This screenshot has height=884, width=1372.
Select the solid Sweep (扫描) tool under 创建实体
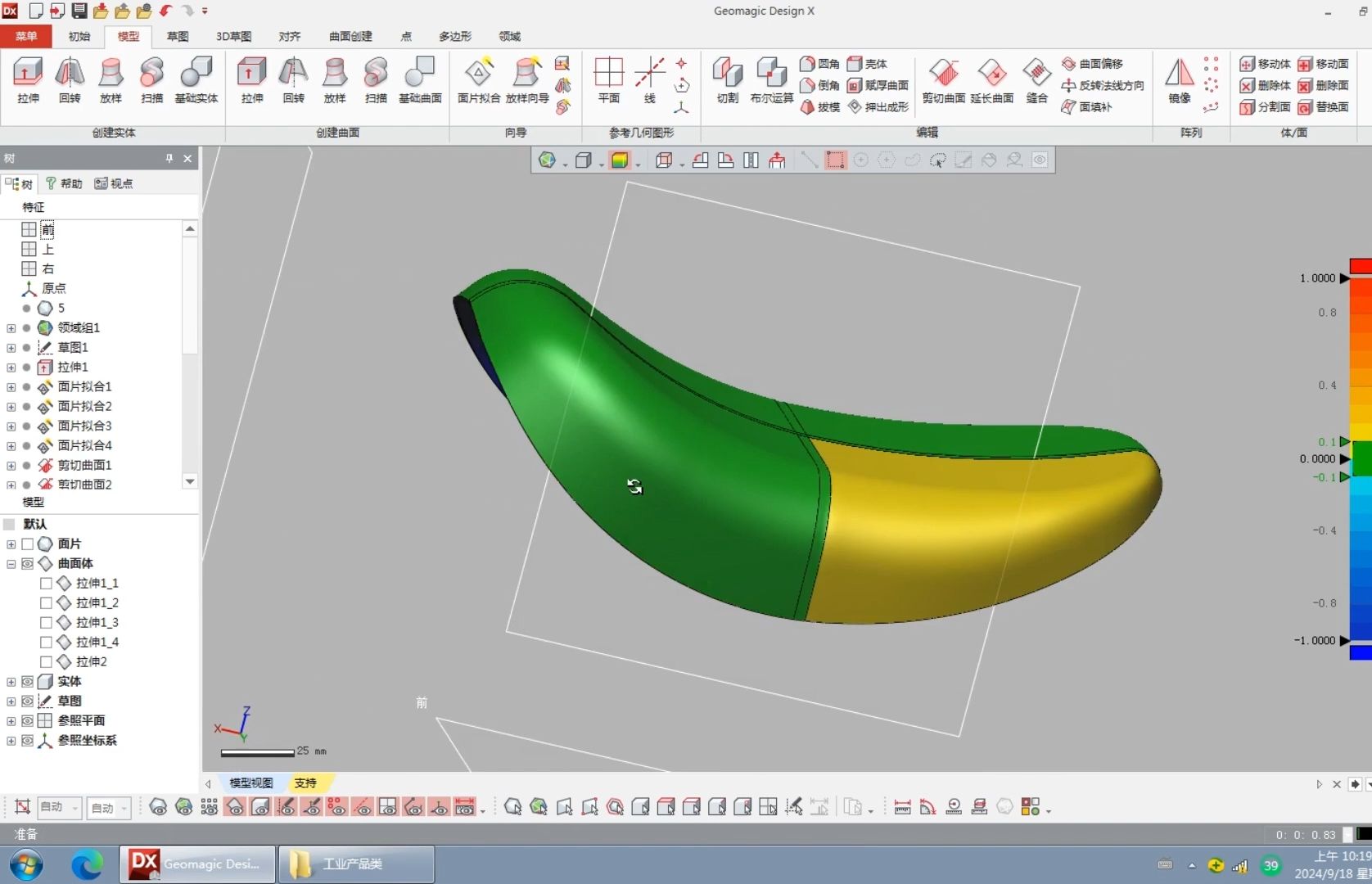click(x=151, y=80)
